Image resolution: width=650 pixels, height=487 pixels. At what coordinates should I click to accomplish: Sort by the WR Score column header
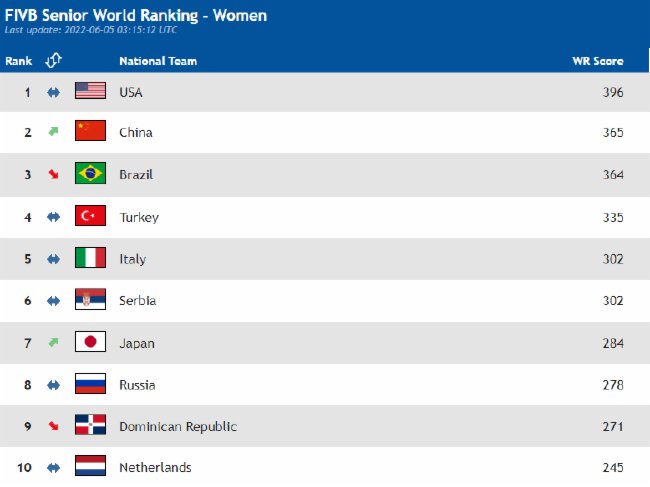click(x=598, y=61)
